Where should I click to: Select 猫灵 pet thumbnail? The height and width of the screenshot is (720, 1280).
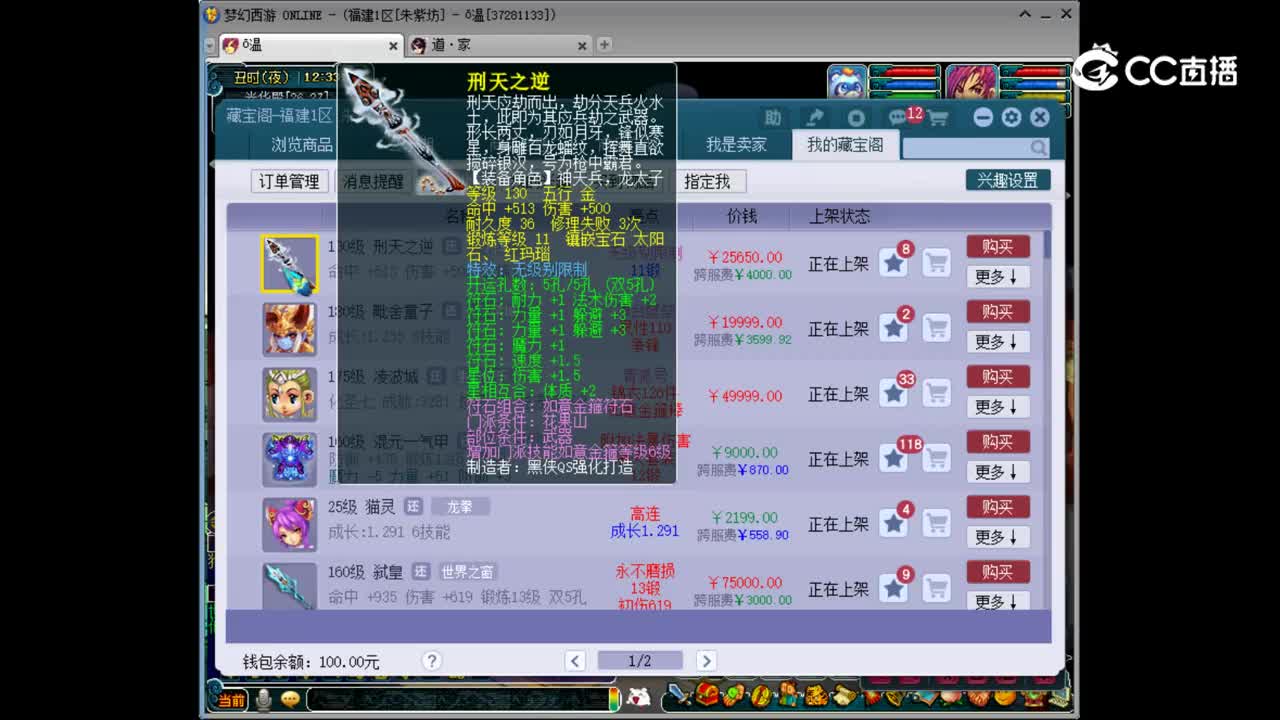click(290, 524)
